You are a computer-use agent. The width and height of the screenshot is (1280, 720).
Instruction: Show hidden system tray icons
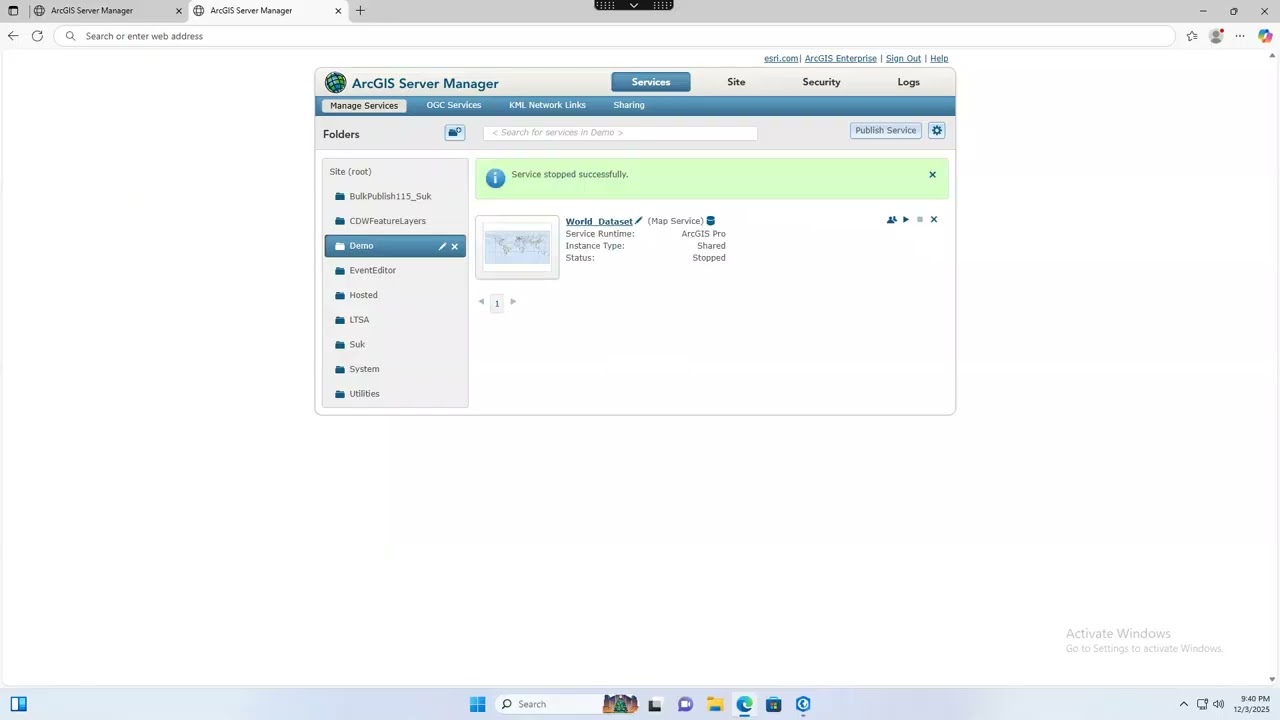(x=1184, y=704)
